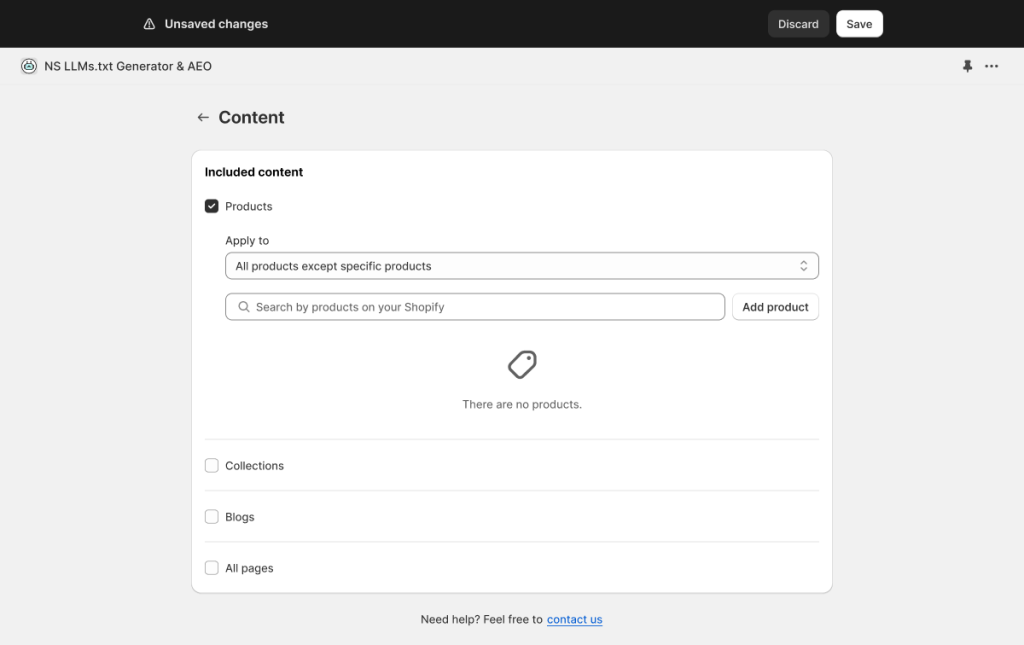The image size is (1024, 645).
Task: Click the product search field
Action: [x=480, y=307]
